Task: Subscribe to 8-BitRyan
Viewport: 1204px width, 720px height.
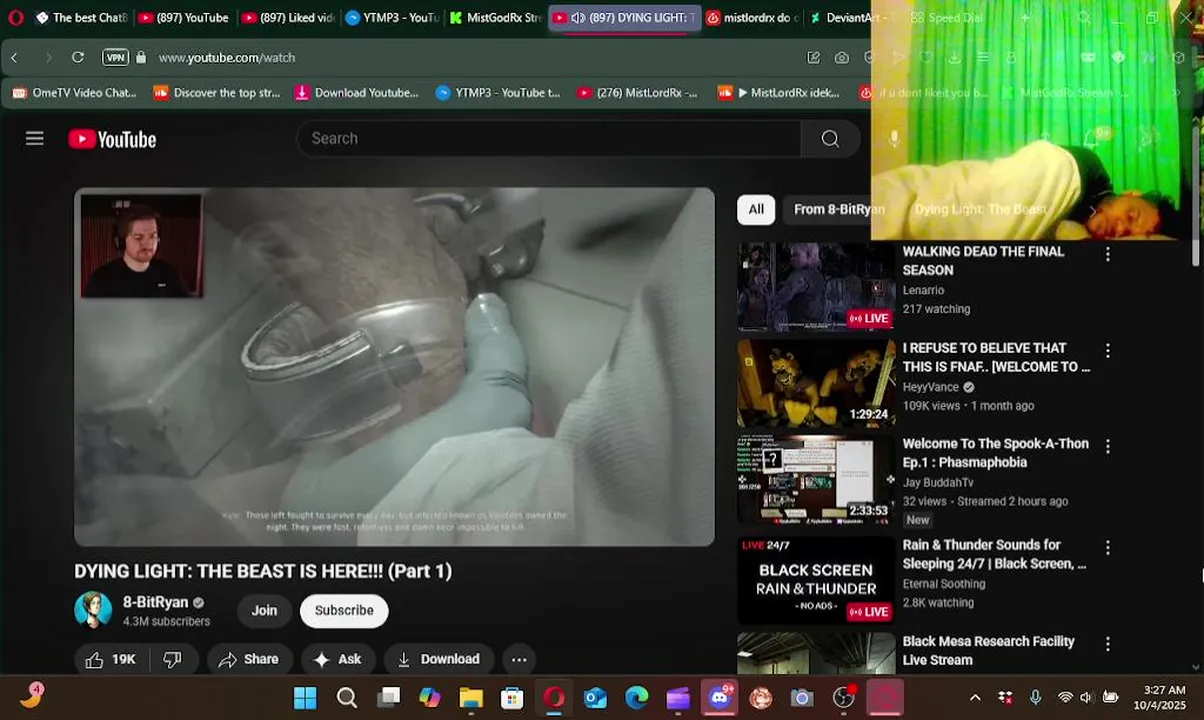Action: click(344, 610)
